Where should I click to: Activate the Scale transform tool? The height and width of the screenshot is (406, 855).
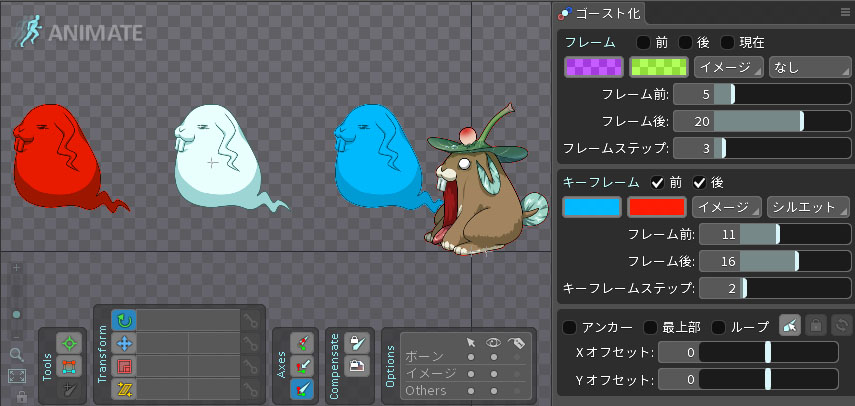(124, 366)
